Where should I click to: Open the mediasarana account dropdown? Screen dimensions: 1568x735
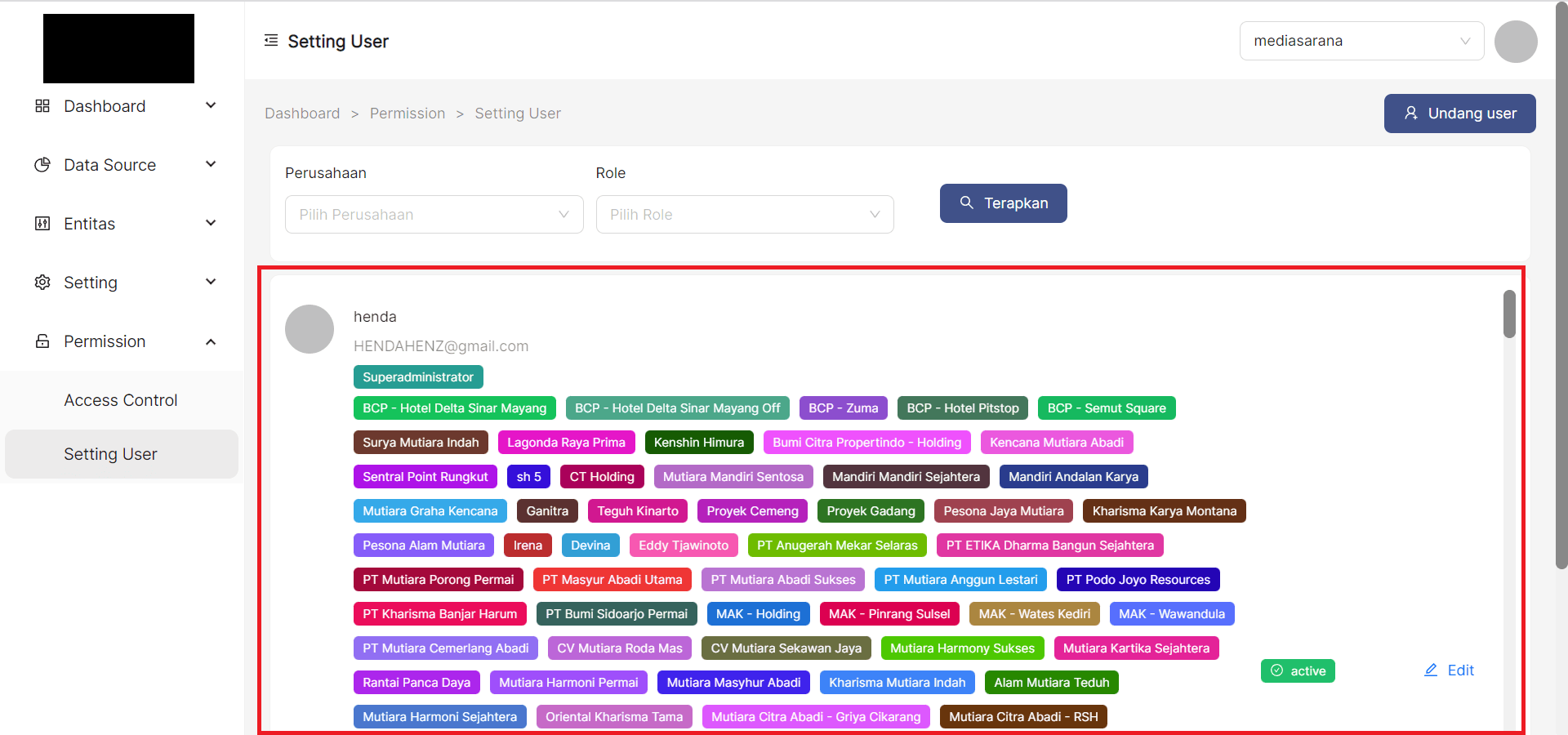click(x=1361, y=41)
